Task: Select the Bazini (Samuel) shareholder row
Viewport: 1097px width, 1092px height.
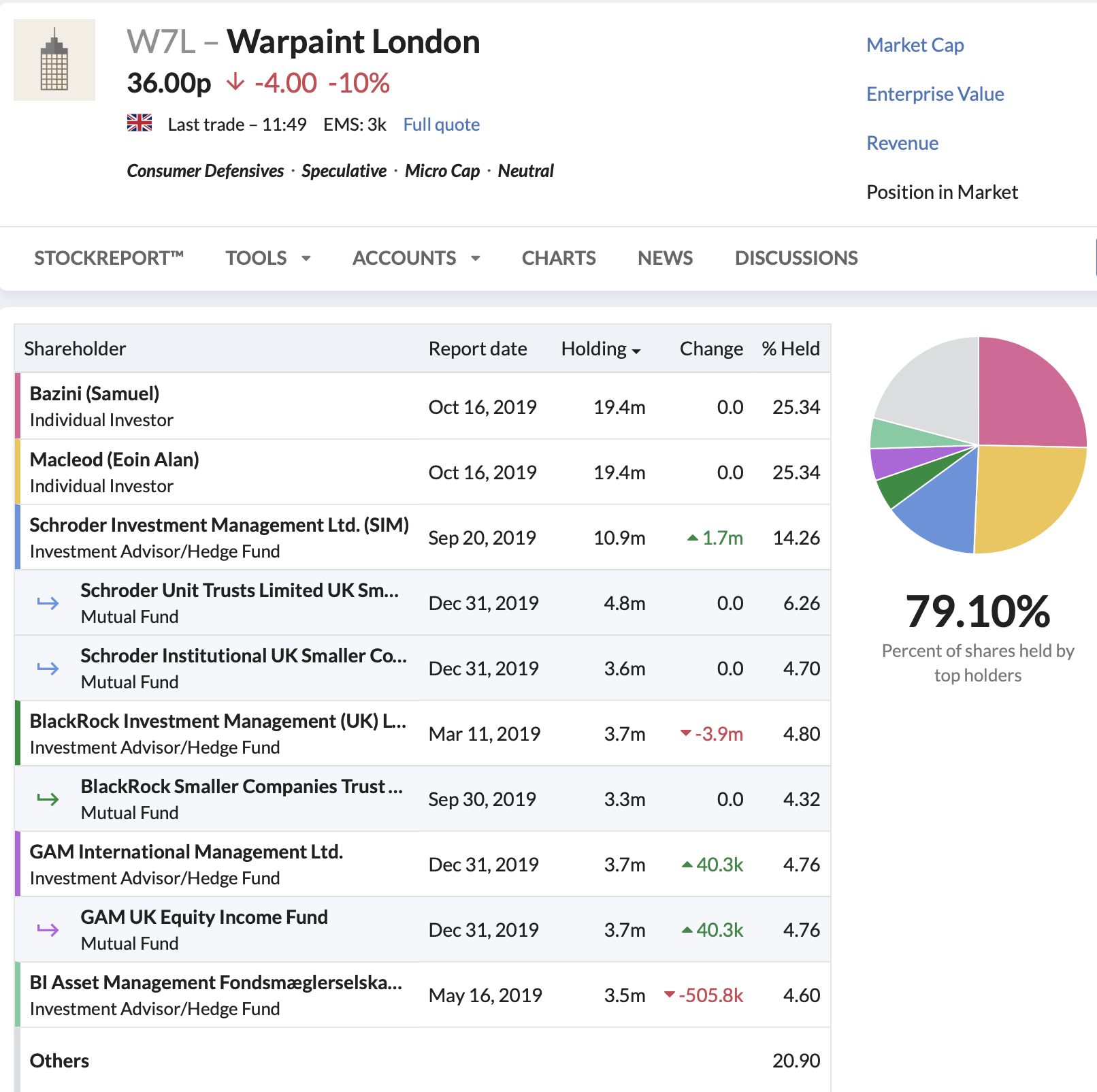Action: (423, 406)
